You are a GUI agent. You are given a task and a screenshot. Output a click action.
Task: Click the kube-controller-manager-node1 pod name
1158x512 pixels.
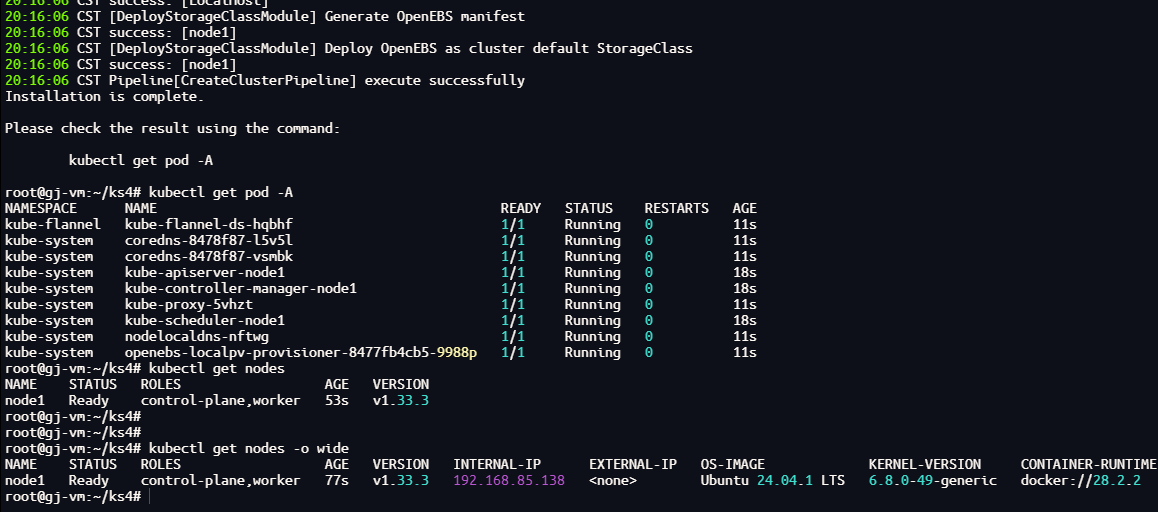pyautogui.click(x=241, y=289)
